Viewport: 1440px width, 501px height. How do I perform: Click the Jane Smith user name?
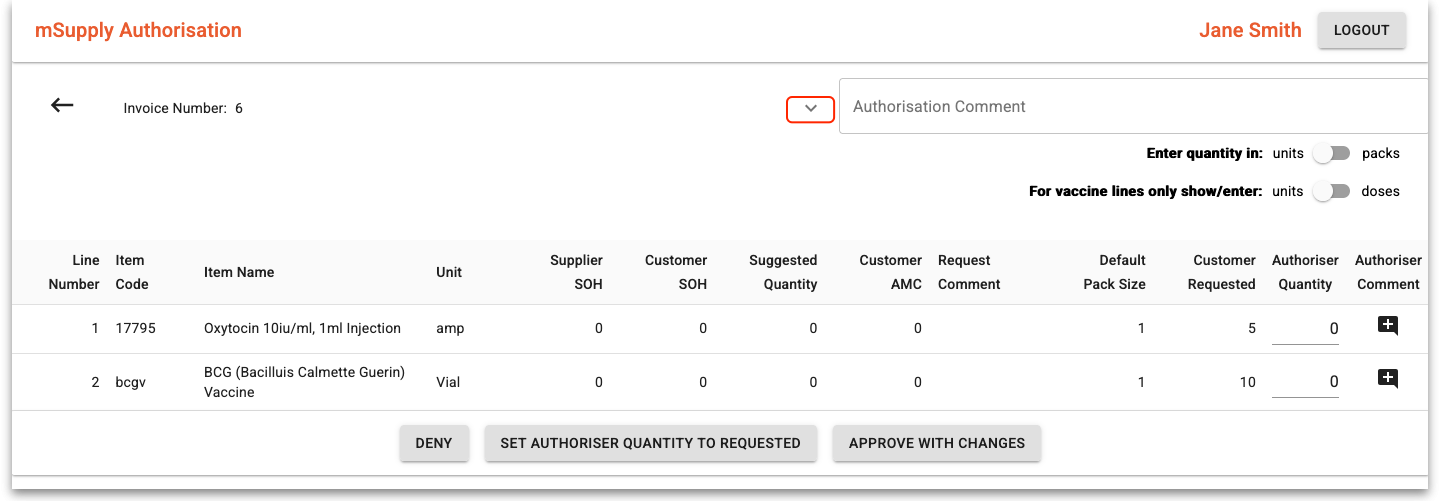pyautogui.click(x=1250, y=30)
